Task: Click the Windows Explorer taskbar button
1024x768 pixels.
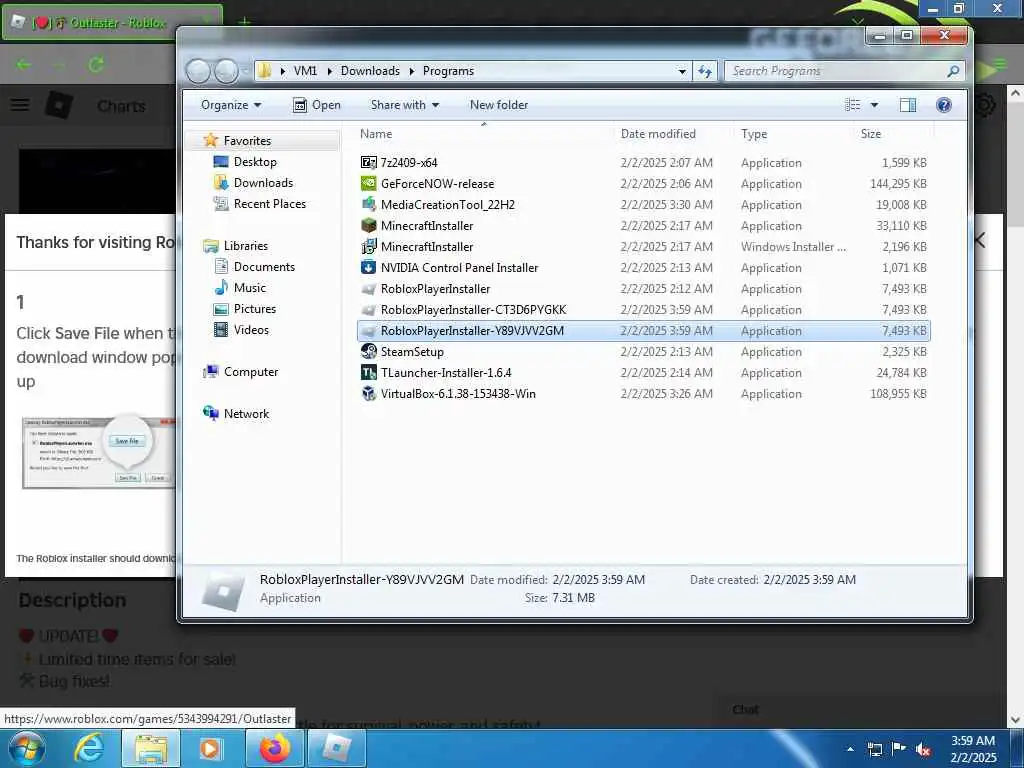Action: tap(151, 748)
